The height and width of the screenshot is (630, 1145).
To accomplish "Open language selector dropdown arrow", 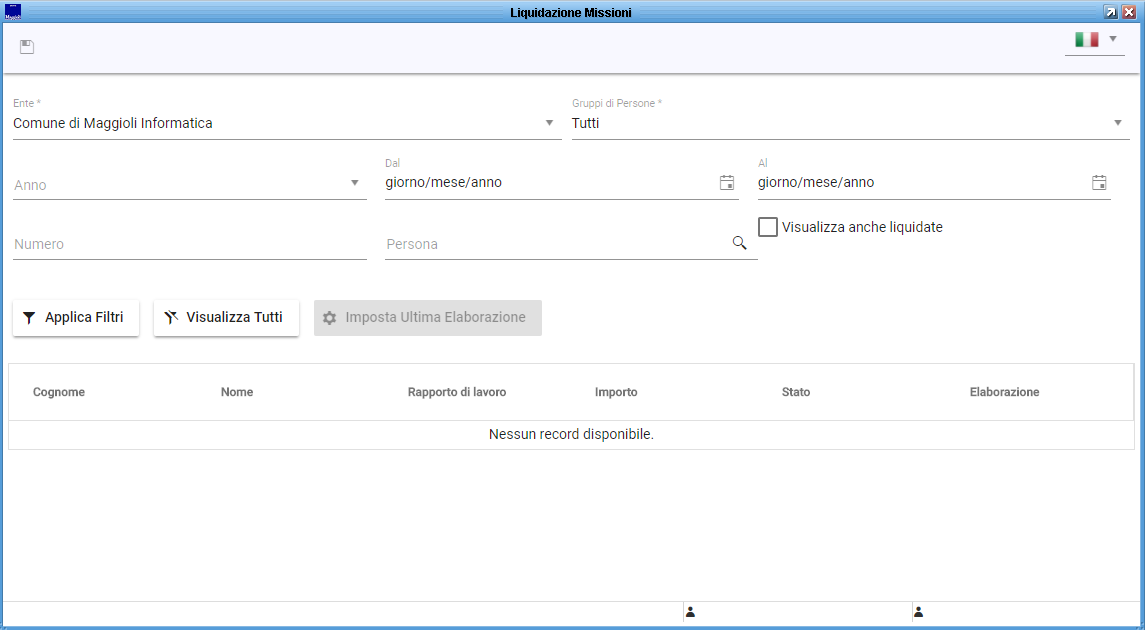I will [1113, 39].
